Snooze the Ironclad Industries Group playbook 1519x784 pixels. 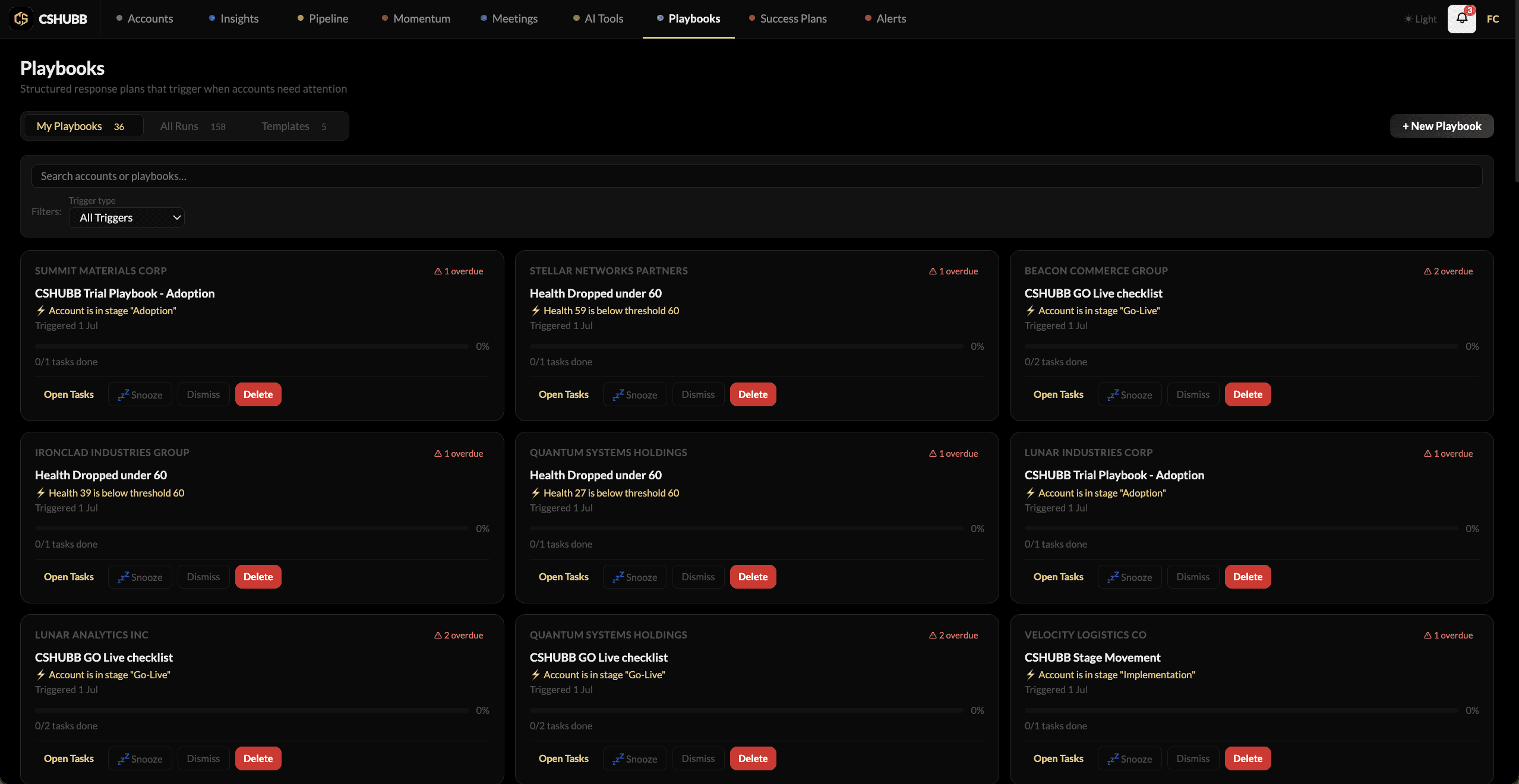point(140,577)
